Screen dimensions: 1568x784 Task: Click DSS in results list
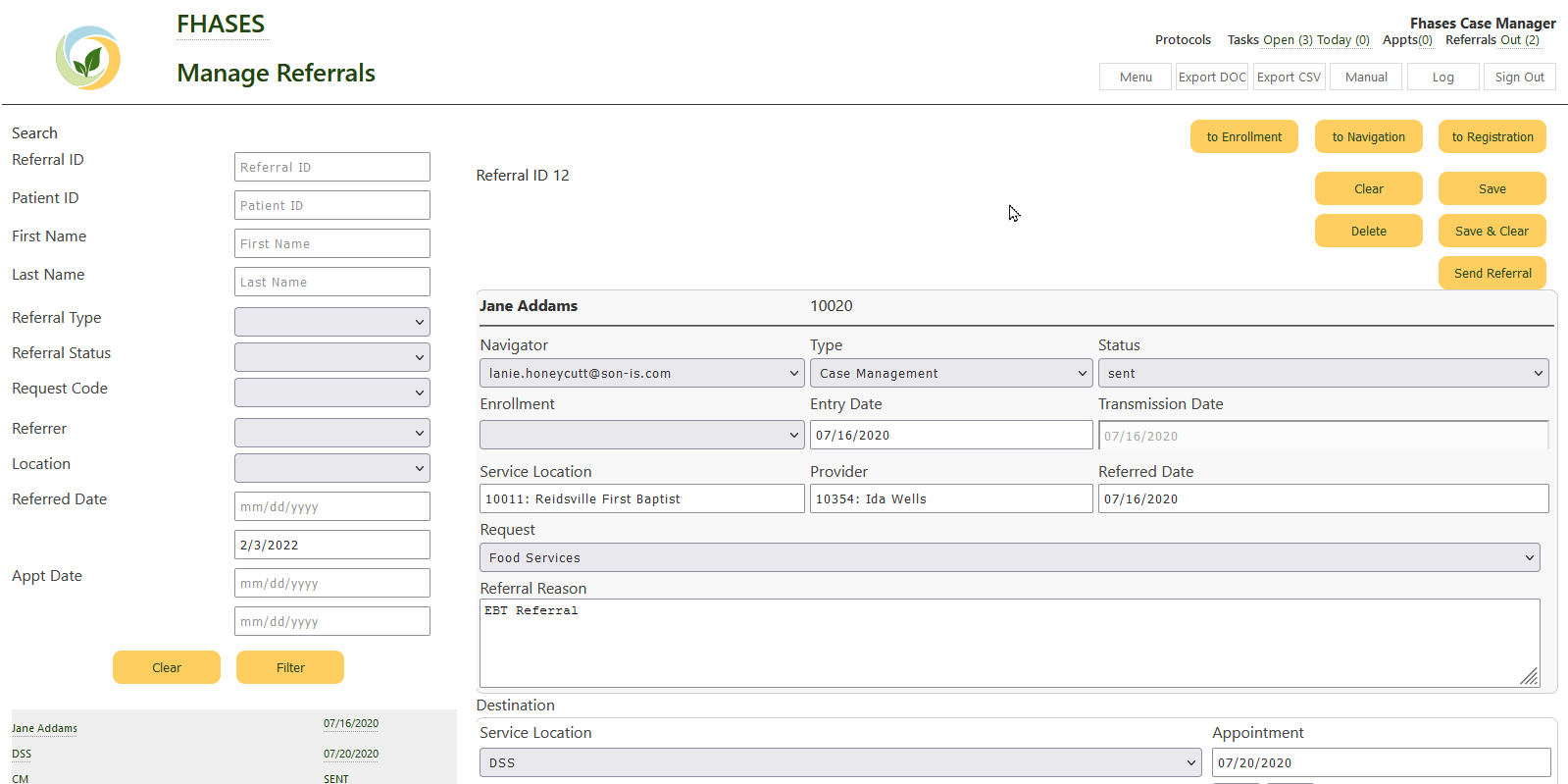22,754
